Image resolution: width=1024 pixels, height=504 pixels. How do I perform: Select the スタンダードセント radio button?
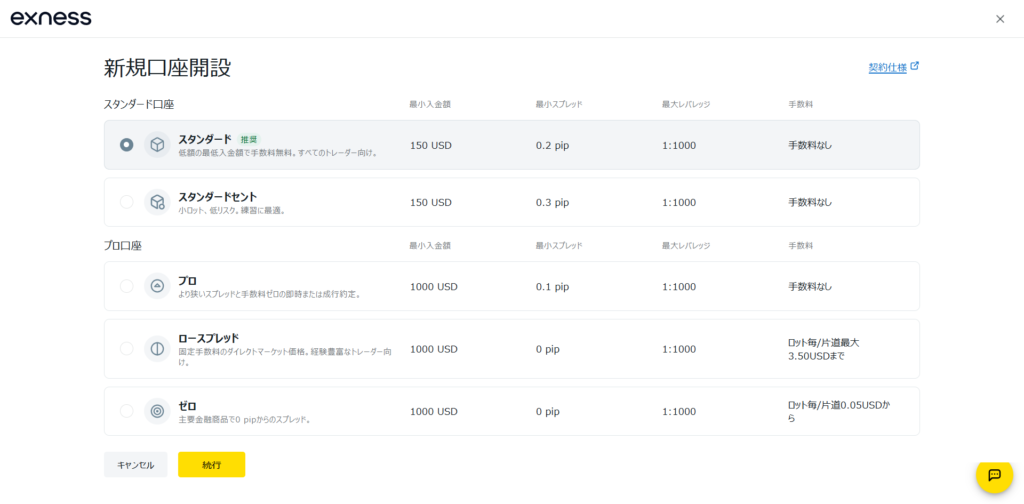click(x=127, y=202)
